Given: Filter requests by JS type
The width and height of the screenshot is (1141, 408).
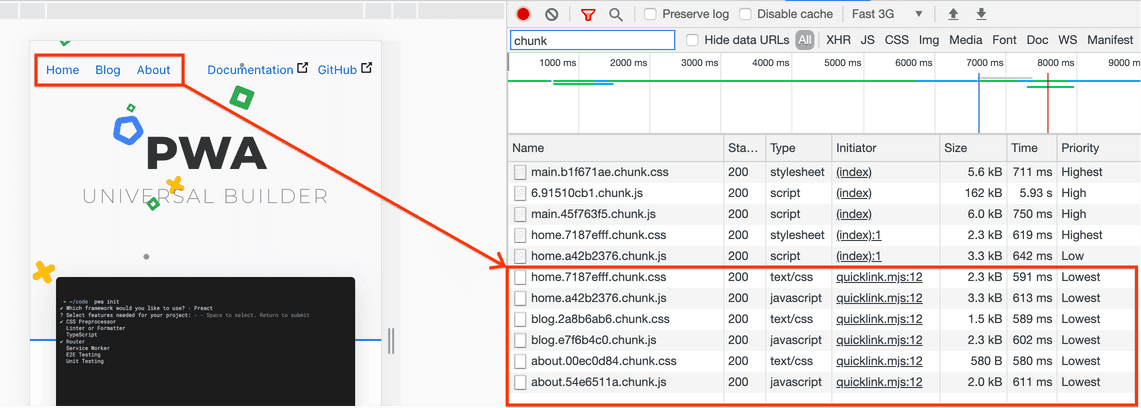Looking at the screenshot, I should [867, 40].
